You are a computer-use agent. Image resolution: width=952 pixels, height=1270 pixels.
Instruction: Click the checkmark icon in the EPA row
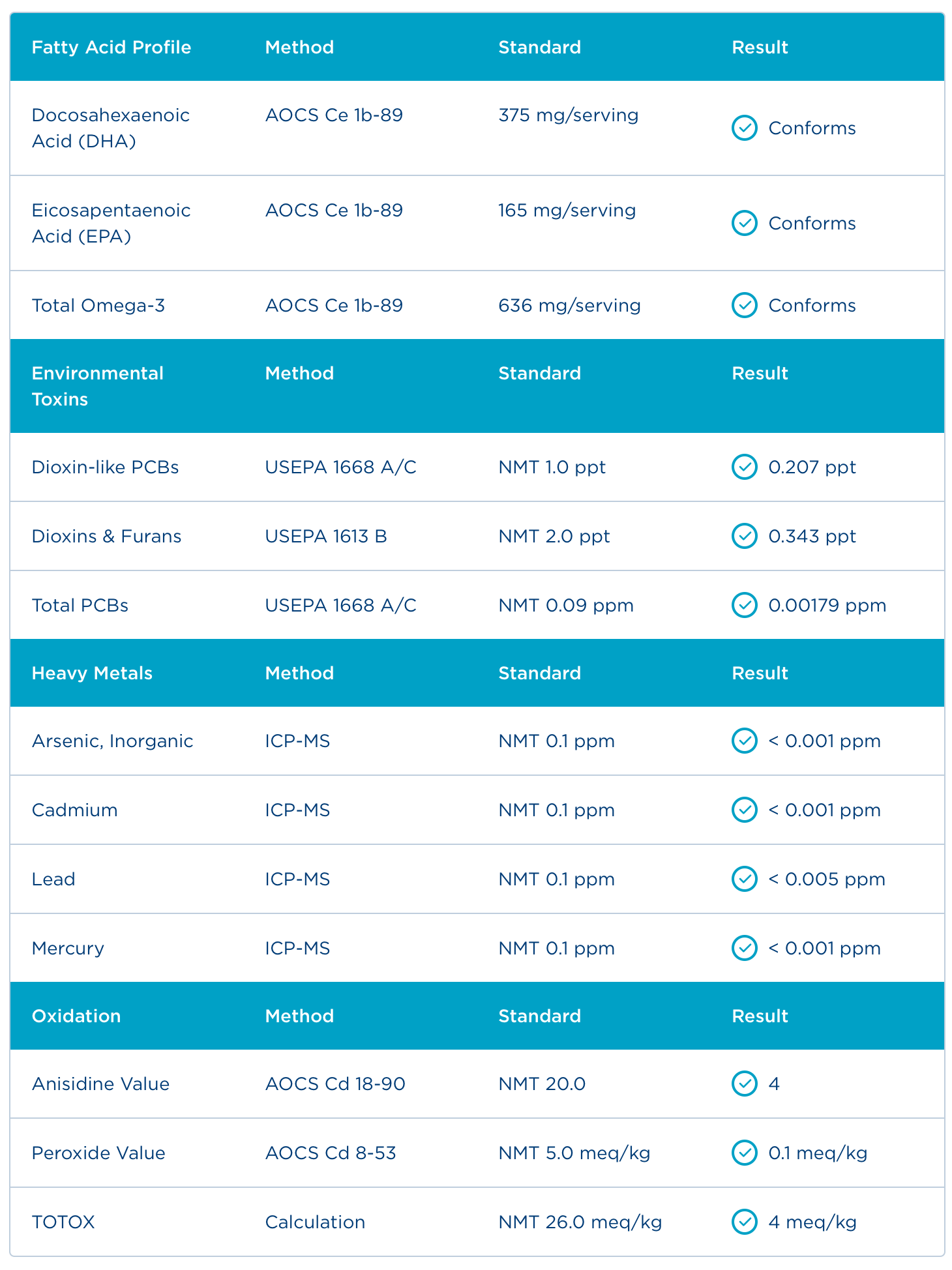point(744,223)
